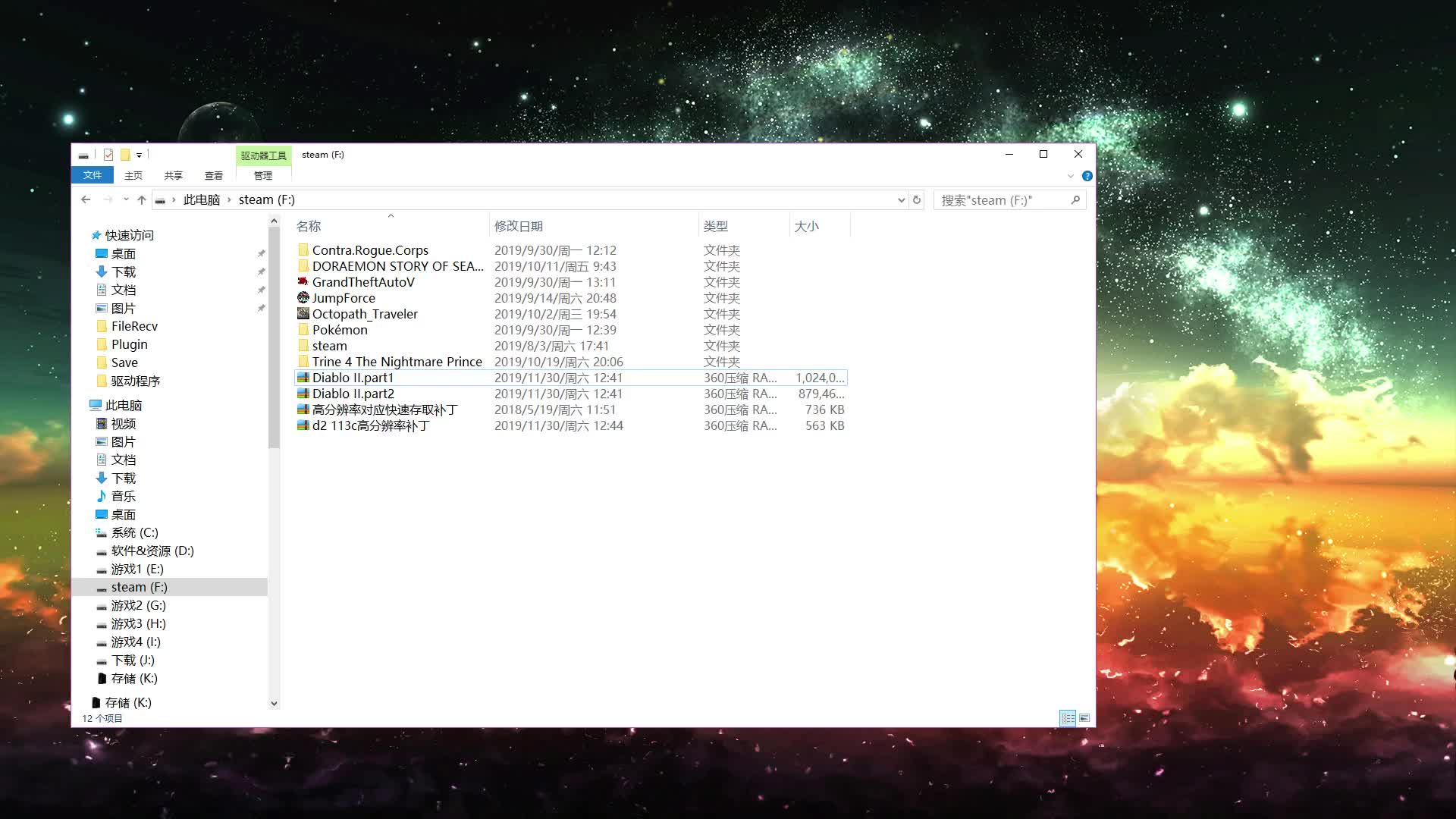The width and height of the screenshot is (1456, 819).
Task: Open the Explorer help icon
Action: (1087, 176)
